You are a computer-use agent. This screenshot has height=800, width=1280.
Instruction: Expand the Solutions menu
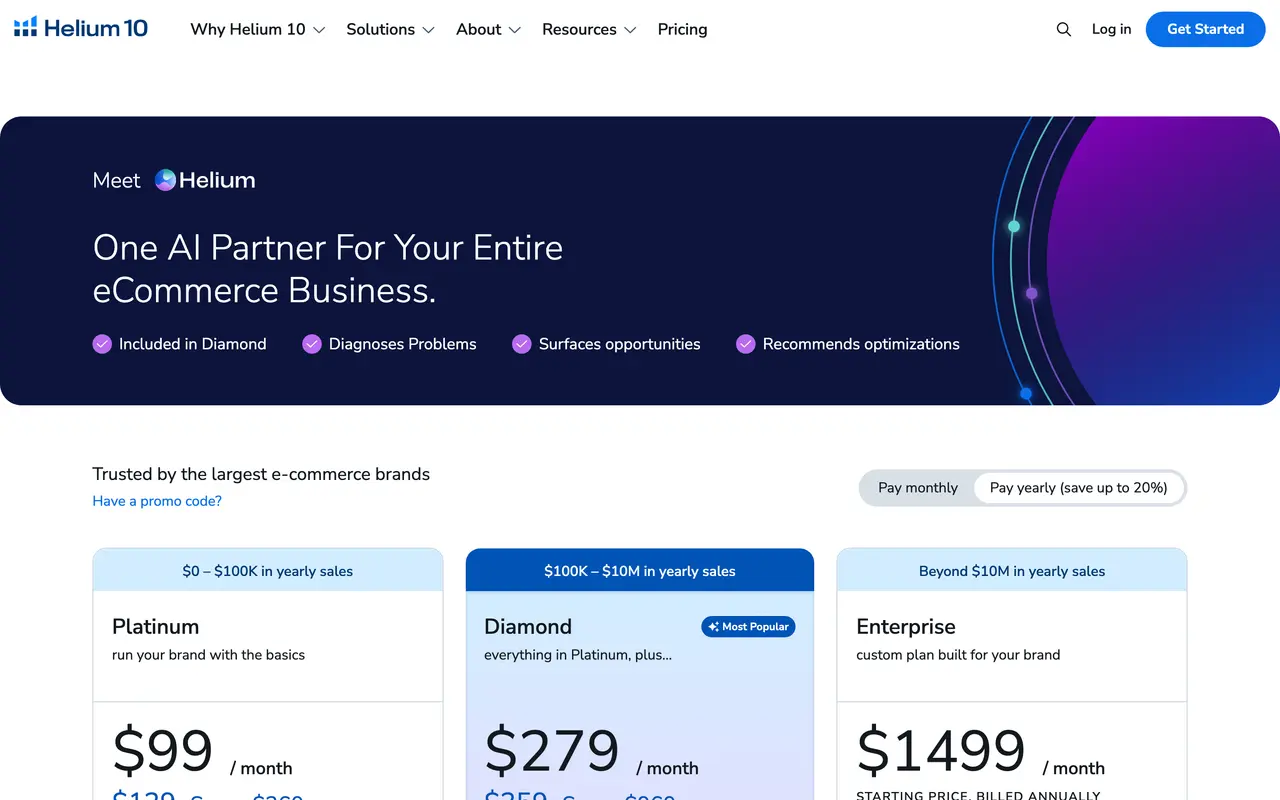(x=390, y=29)
